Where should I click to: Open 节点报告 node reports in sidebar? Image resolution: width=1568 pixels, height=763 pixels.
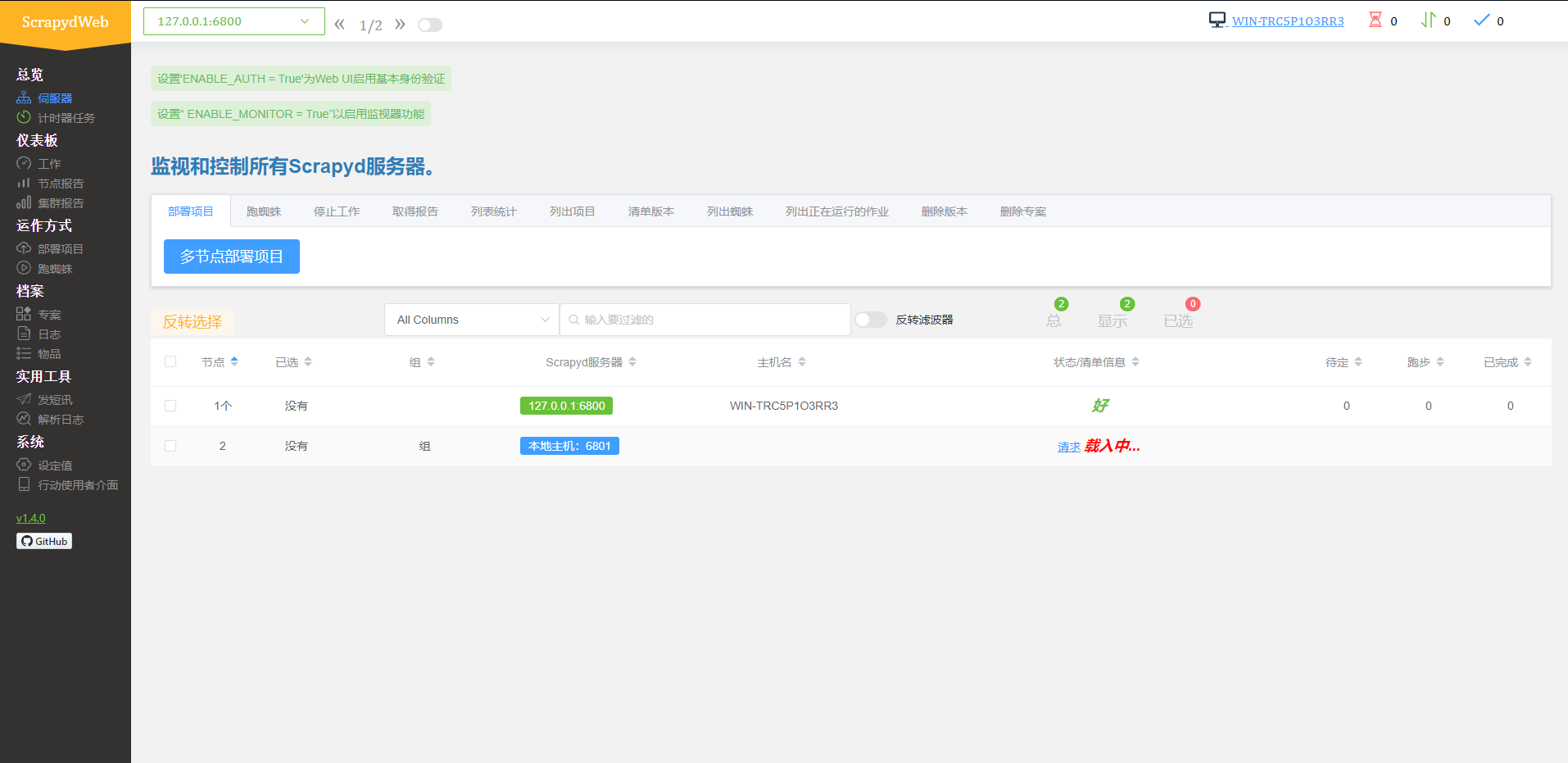coord(50,184)
